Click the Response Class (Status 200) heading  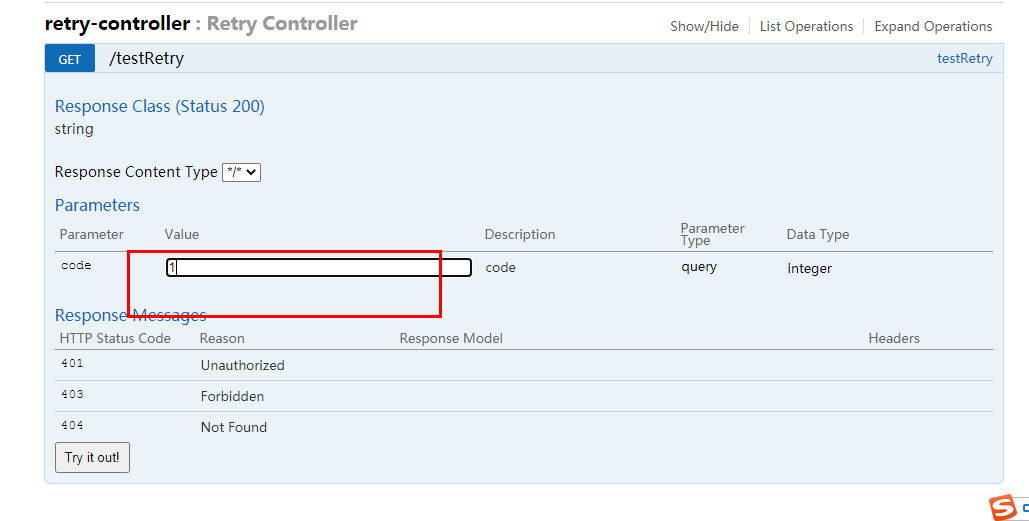click(x=160, y=106)
